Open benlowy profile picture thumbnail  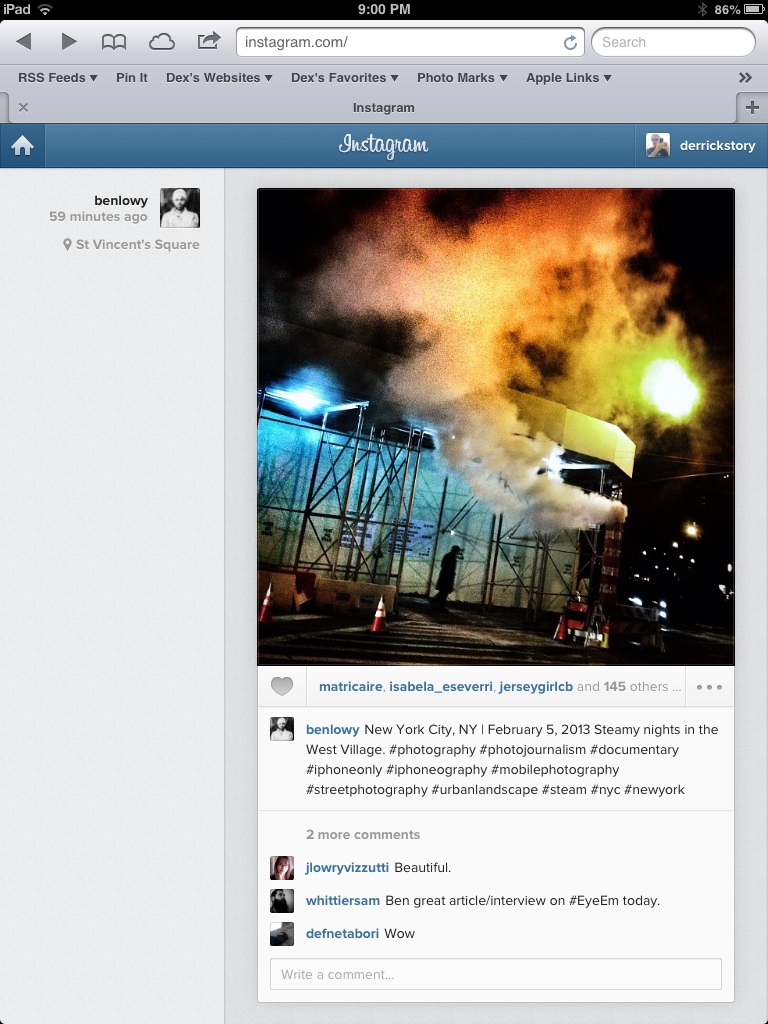pos(180,208)
